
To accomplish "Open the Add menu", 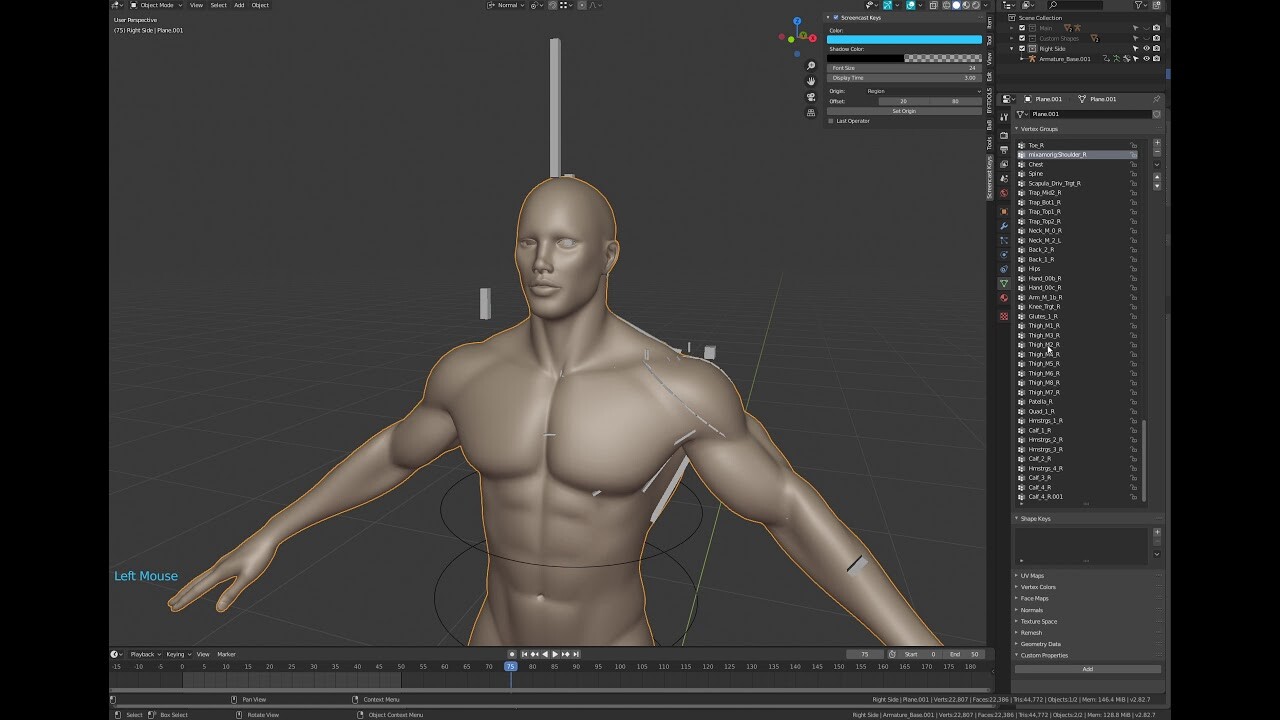I will click(239, 5).
